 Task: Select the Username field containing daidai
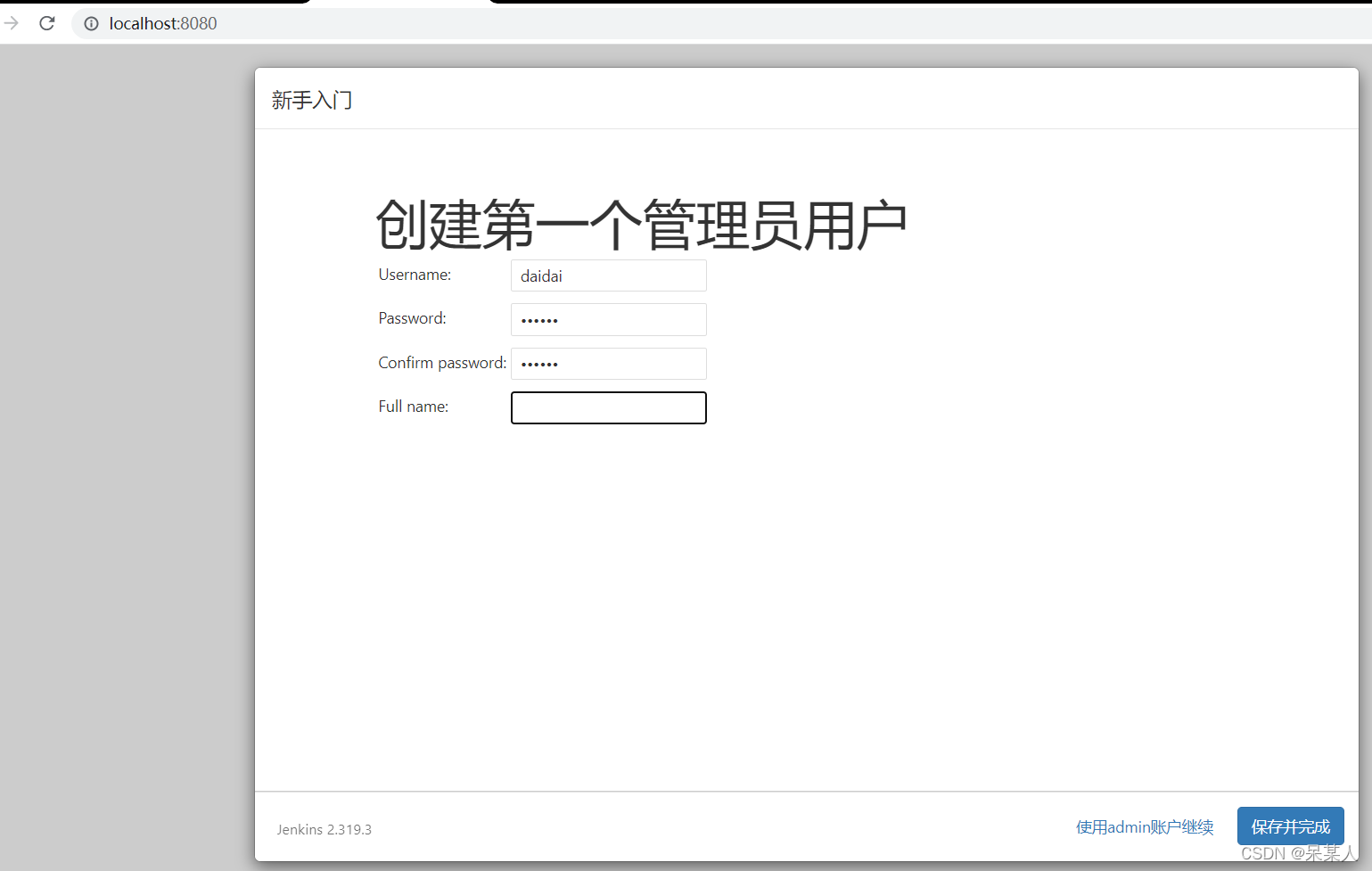point(609,275)
